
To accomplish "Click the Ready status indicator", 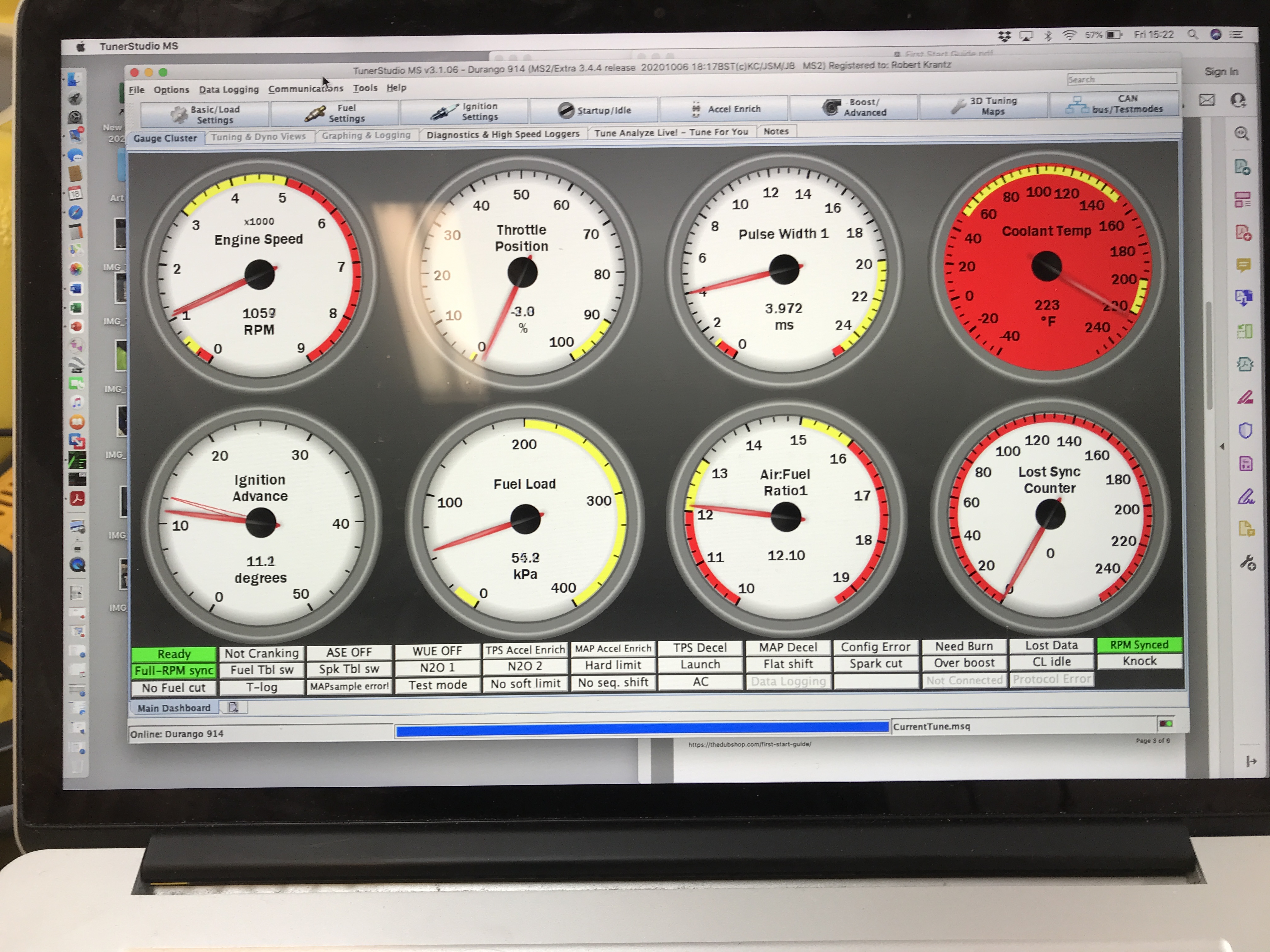I will tap(174, 654).
